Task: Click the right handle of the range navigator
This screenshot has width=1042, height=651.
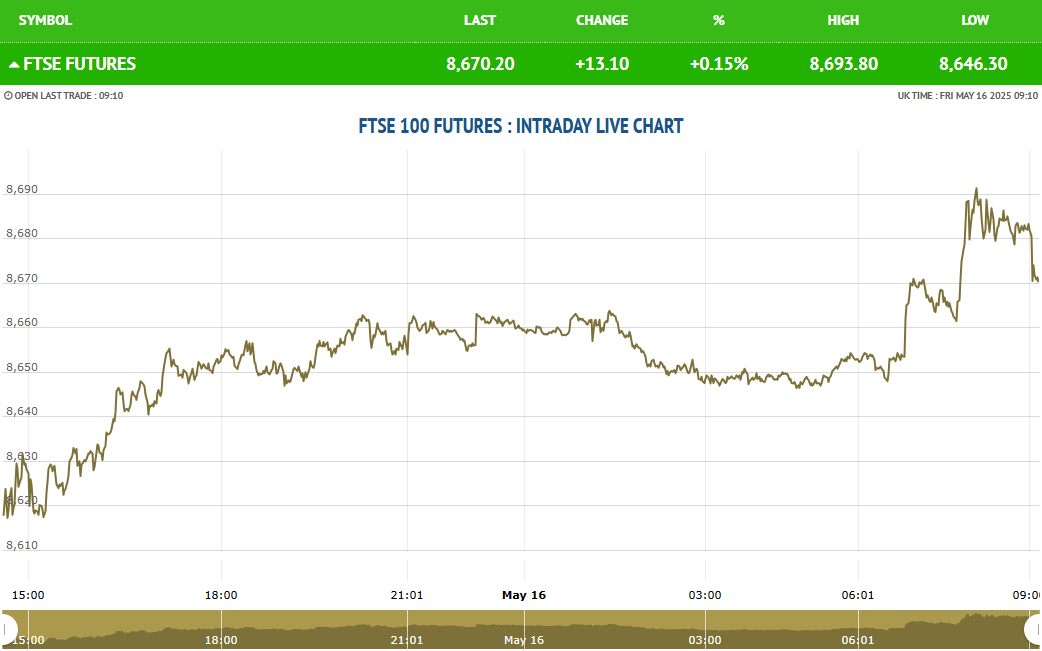Action: (1034, 628)
